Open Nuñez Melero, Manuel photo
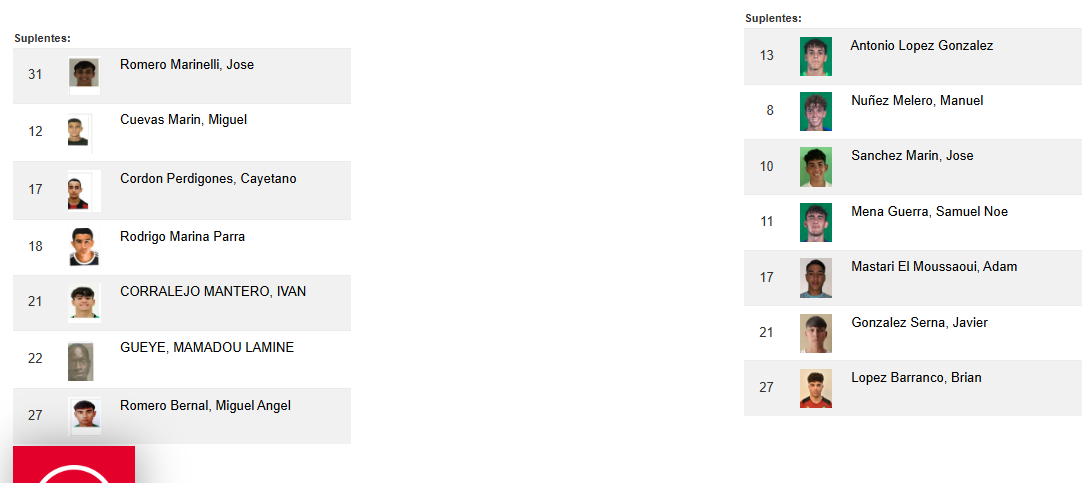 click(815, 111)
